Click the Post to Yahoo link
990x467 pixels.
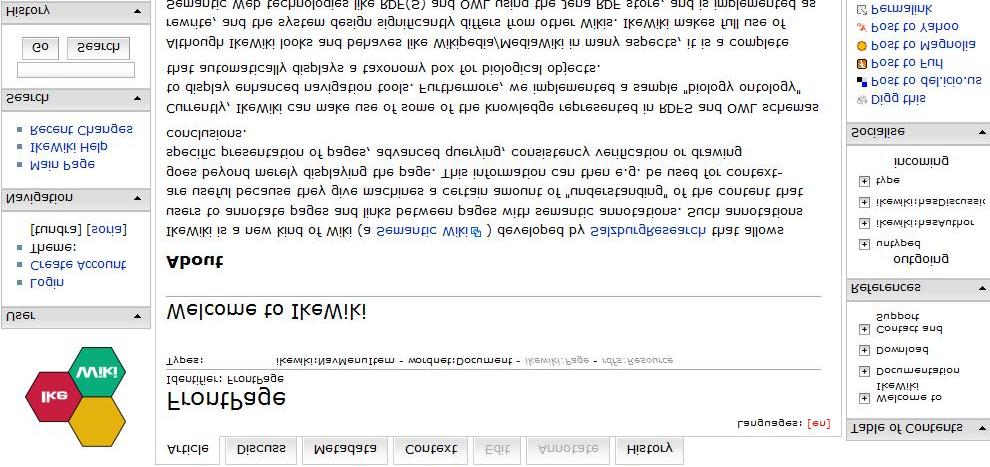coord(915,27)
